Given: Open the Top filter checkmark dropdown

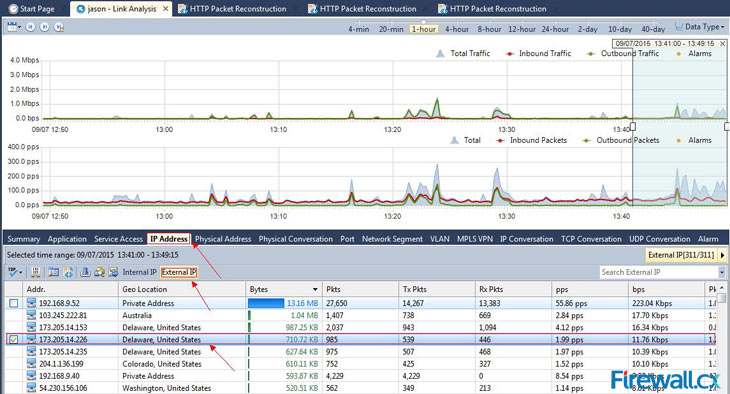Looking at the screenshot, I should pyautogui.click(x=15, y=272).
